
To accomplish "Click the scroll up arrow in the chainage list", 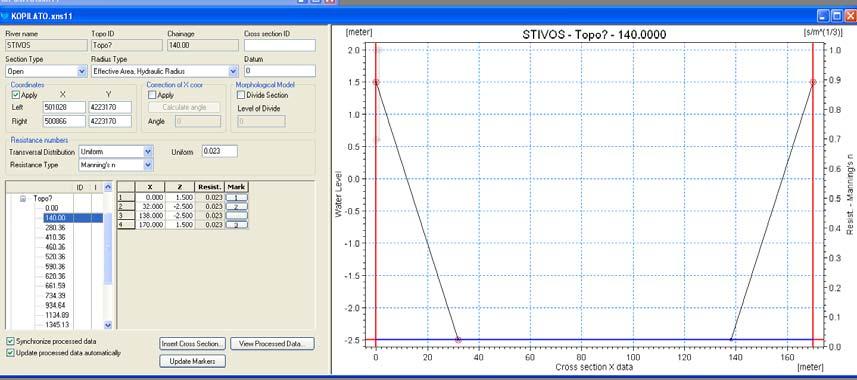I will tap(108, 187).
